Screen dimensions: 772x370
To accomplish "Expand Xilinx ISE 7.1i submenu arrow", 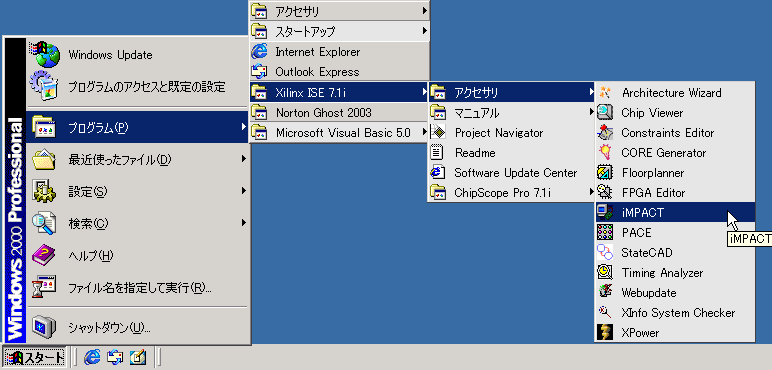I will click(424, 92).
